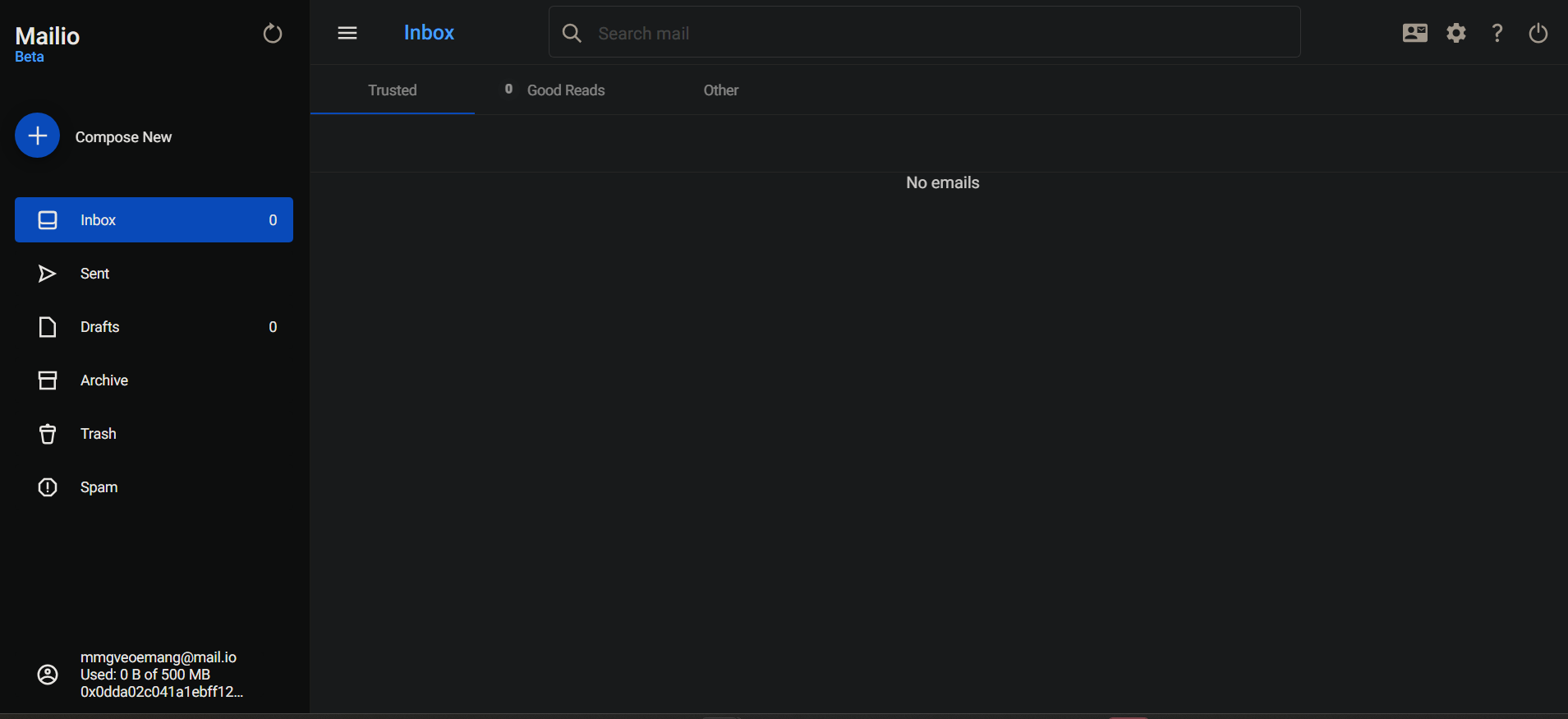This screenshot has height=719, width=1568.
Task: Click the Used: 0 B of 500 MB text
Action: (145, 675)
